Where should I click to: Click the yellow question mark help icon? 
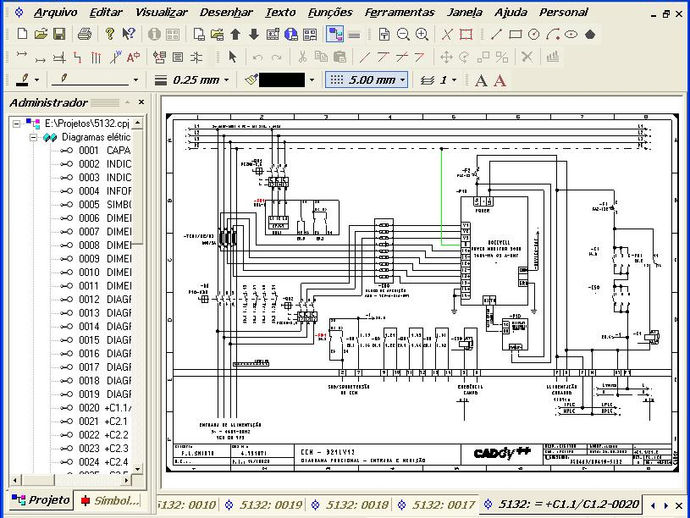[x=110, y=34]
